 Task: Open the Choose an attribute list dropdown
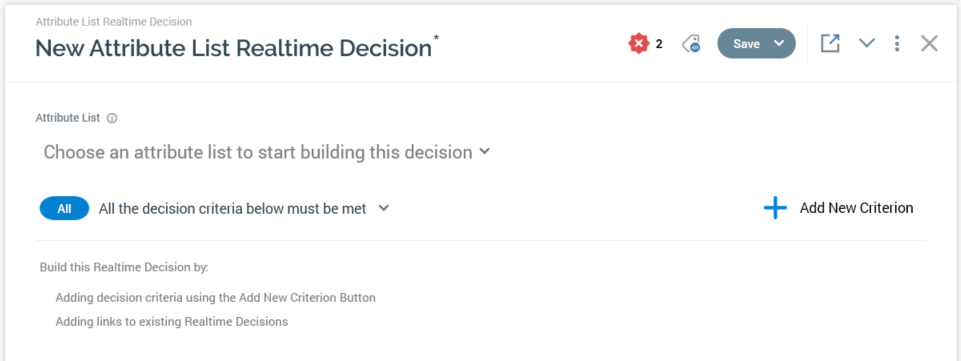[267, 152]
